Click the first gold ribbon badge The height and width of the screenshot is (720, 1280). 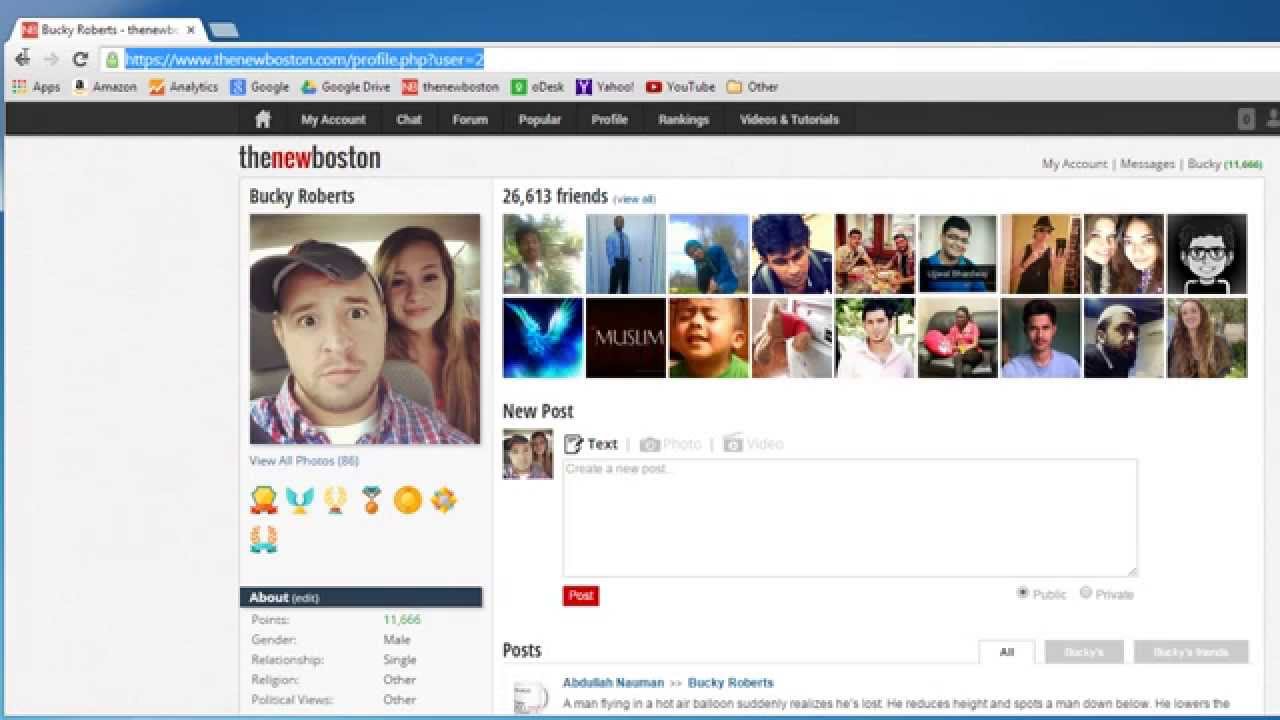click(263, 499)
